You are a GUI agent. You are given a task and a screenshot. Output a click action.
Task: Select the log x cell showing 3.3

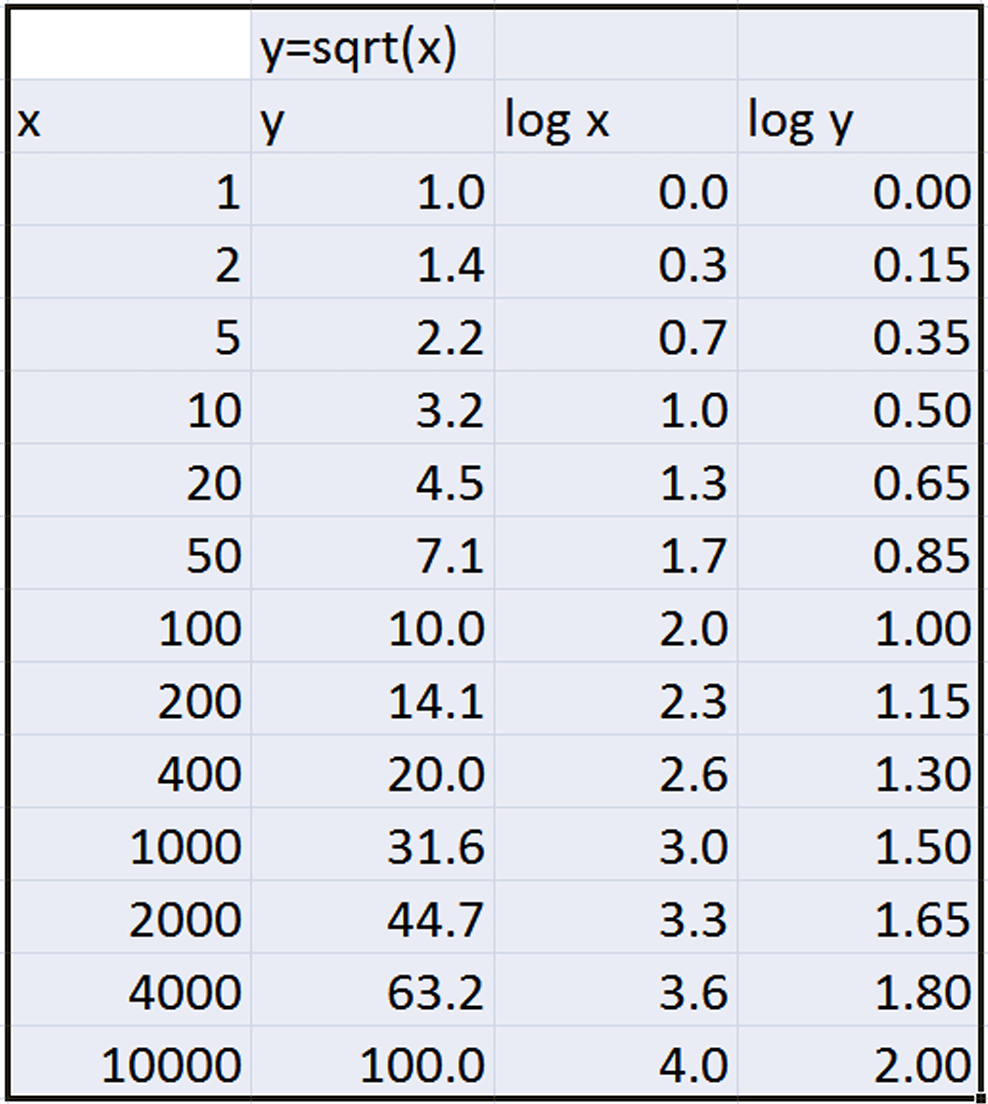click(x=615, y=920)
